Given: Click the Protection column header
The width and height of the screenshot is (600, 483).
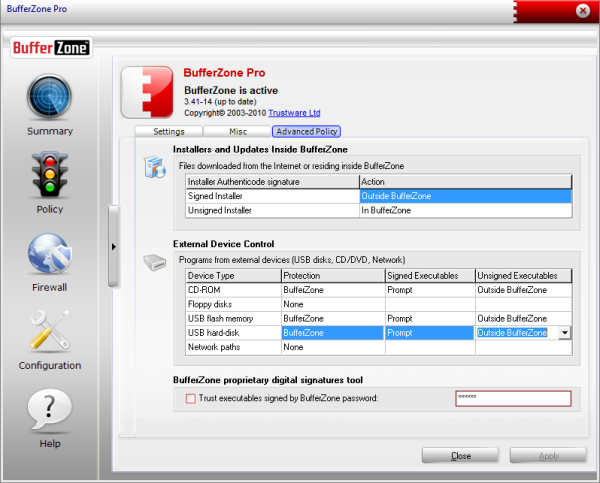Looking at the screenshot, I should [x=333, y=276].
